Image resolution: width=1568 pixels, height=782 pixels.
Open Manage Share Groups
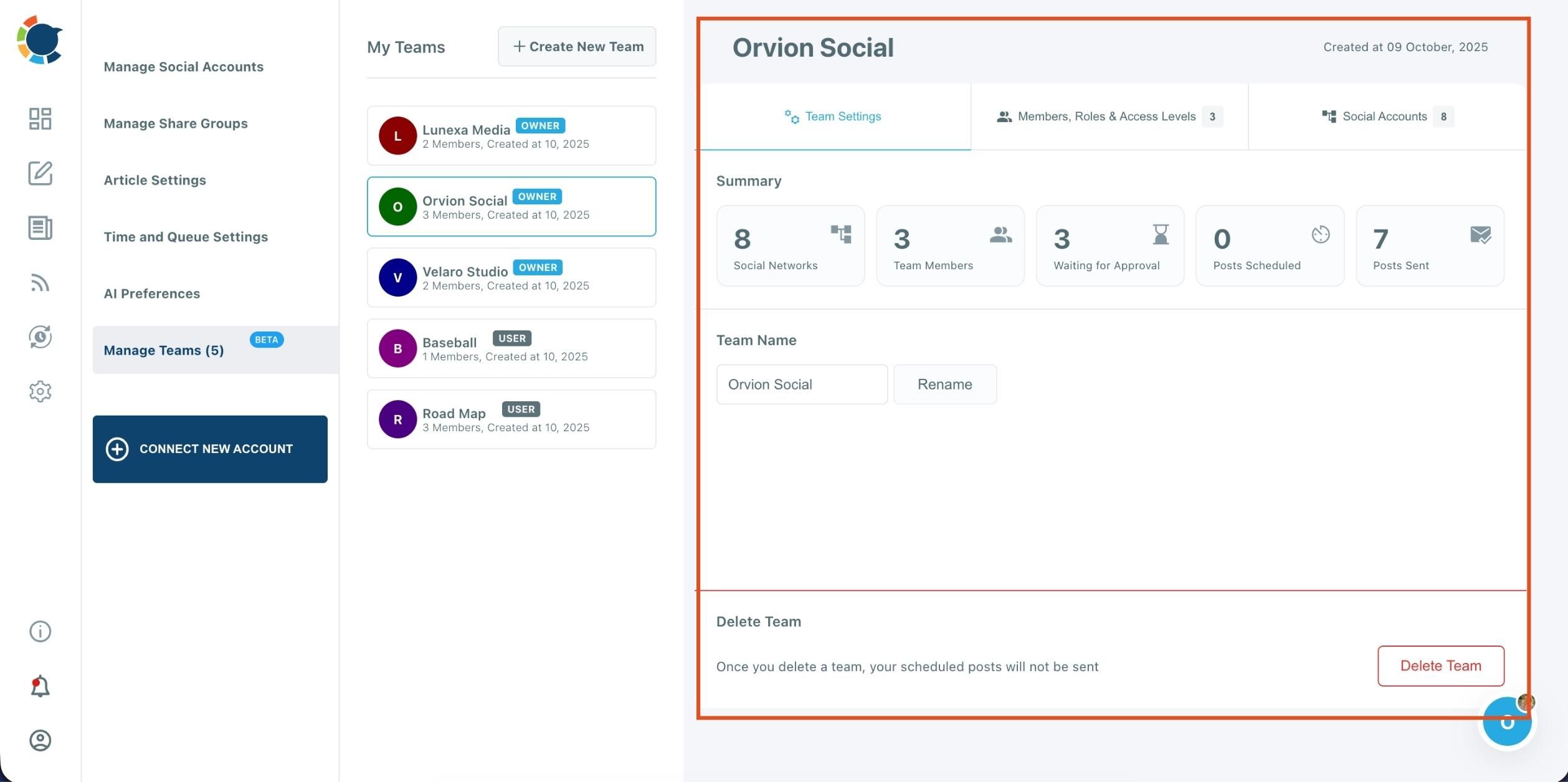coord(176,123)
